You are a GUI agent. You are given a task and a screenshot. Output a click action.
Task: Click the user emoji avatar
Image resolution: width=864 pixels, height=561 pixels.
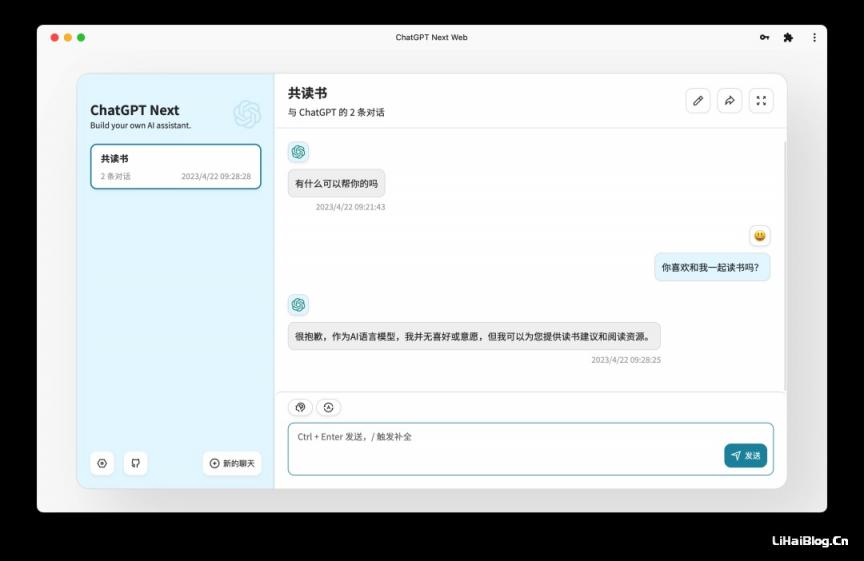coord(760,236)
